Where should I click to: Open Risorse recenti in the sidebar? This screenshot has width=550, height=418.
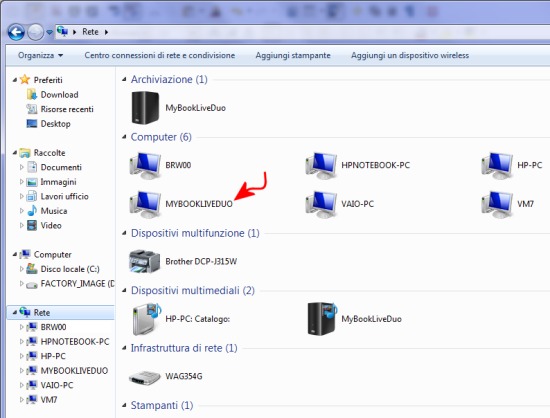67,109
